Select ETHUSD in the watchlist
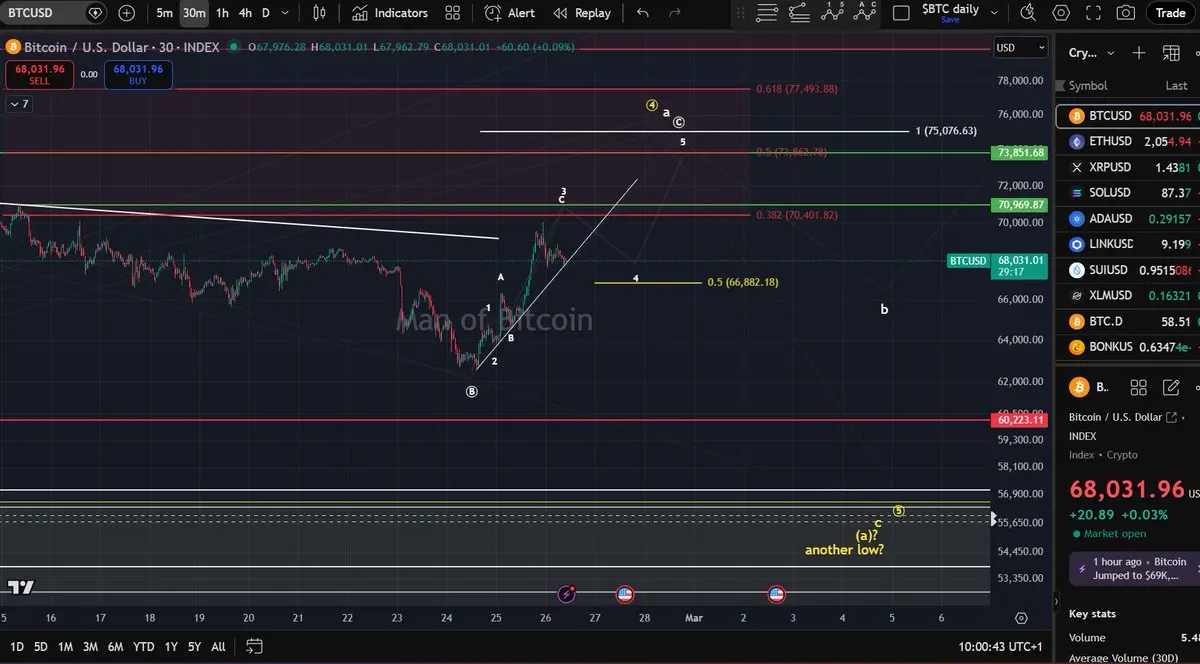Screen dimensions: 1200x664 (1128, 142)
